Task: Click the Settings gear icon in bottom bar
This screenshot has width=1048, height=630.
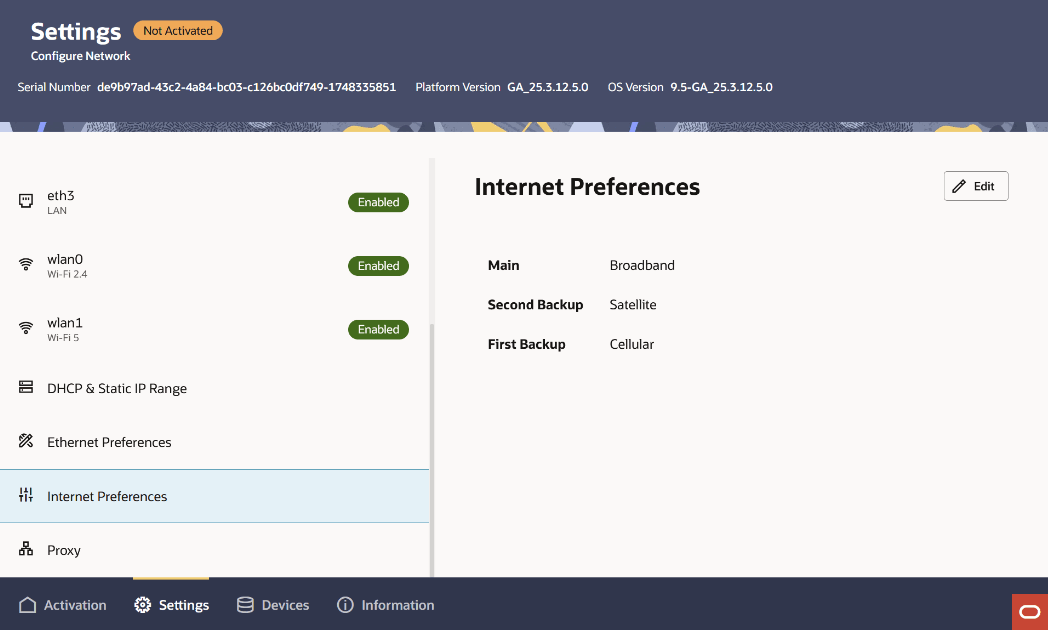Action: 141,604
